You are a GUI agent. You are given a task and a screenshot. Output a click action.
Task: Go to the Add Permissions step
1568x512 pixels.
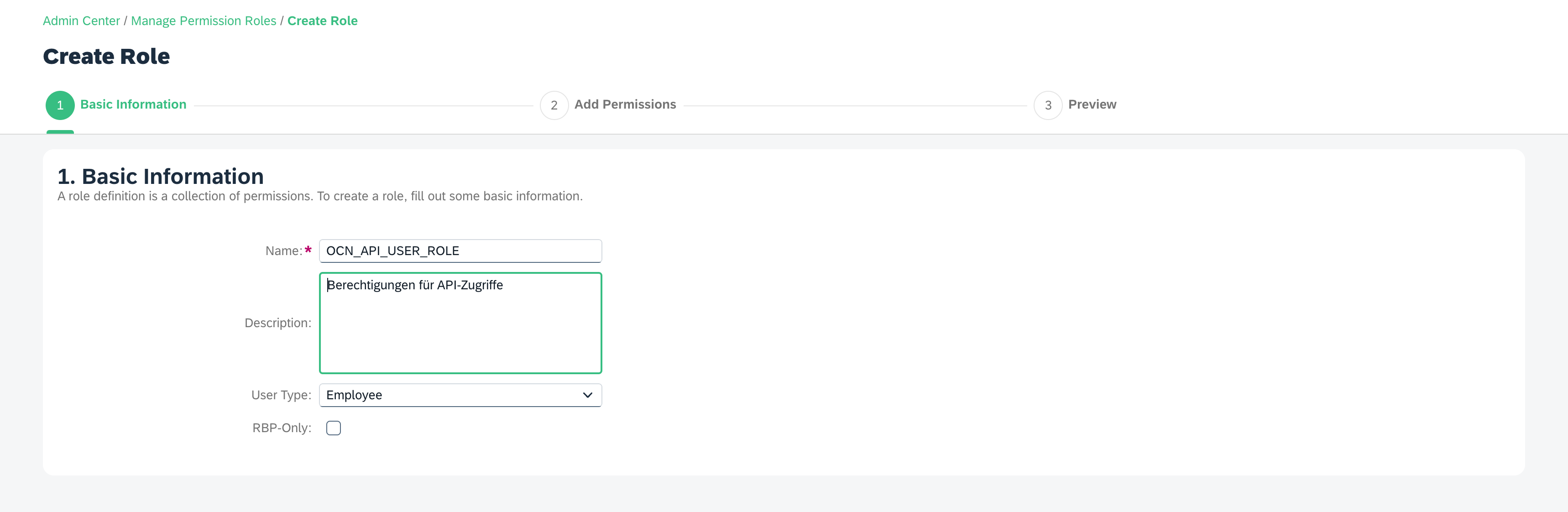[x=625, y=104]
